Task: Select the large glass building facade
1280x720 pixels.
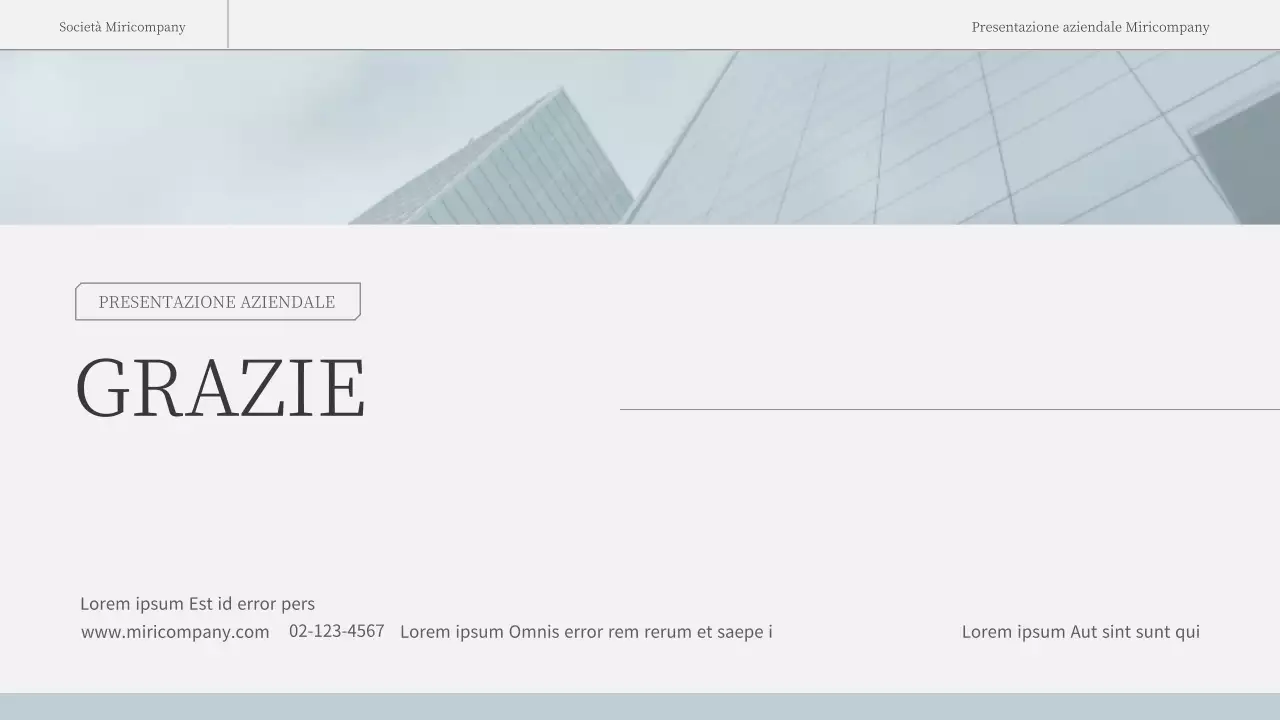Action: pyautogui.click(x=900, y=140)
